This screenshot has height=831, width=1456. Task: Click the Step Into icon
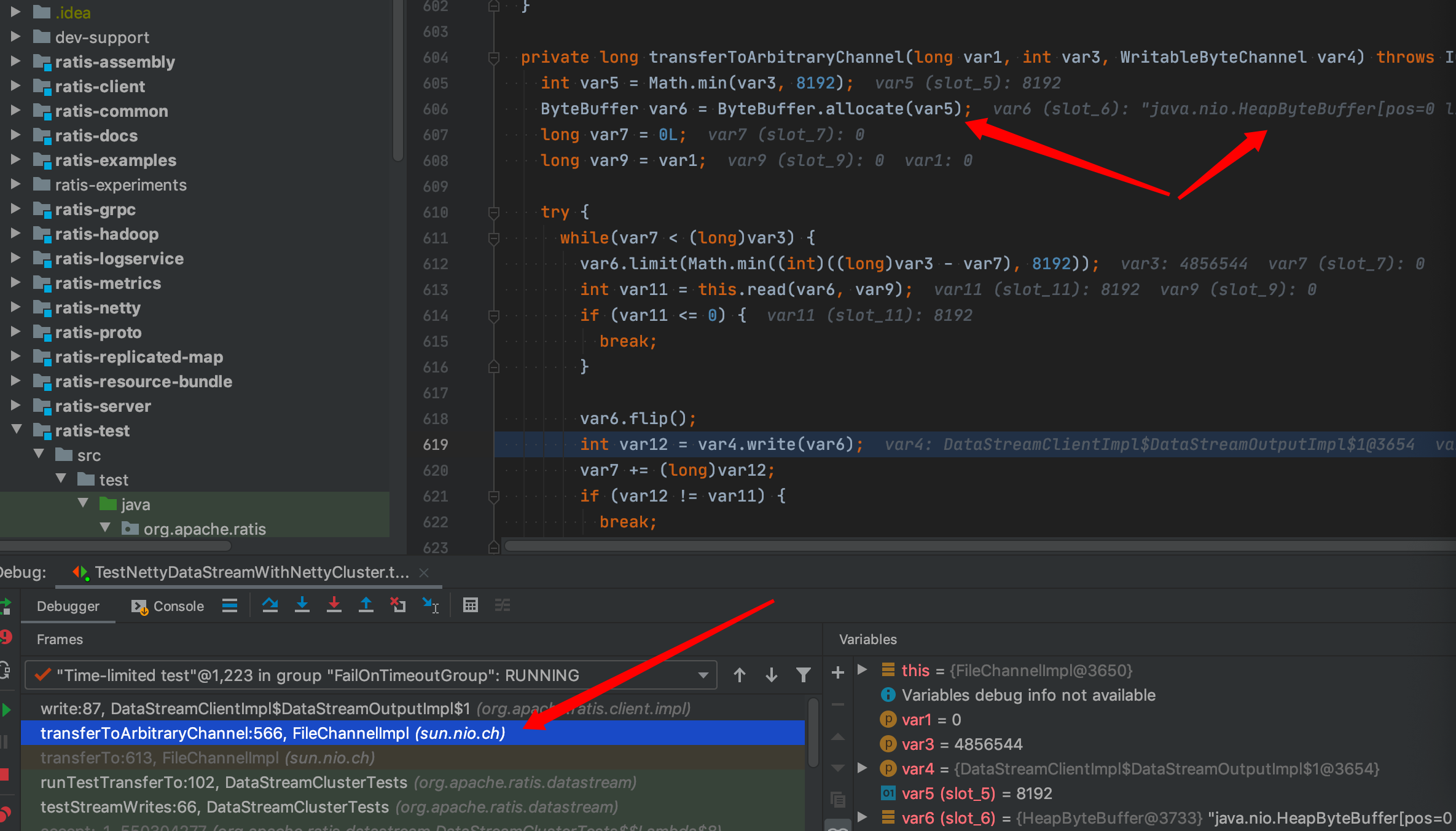coord(302,605)
